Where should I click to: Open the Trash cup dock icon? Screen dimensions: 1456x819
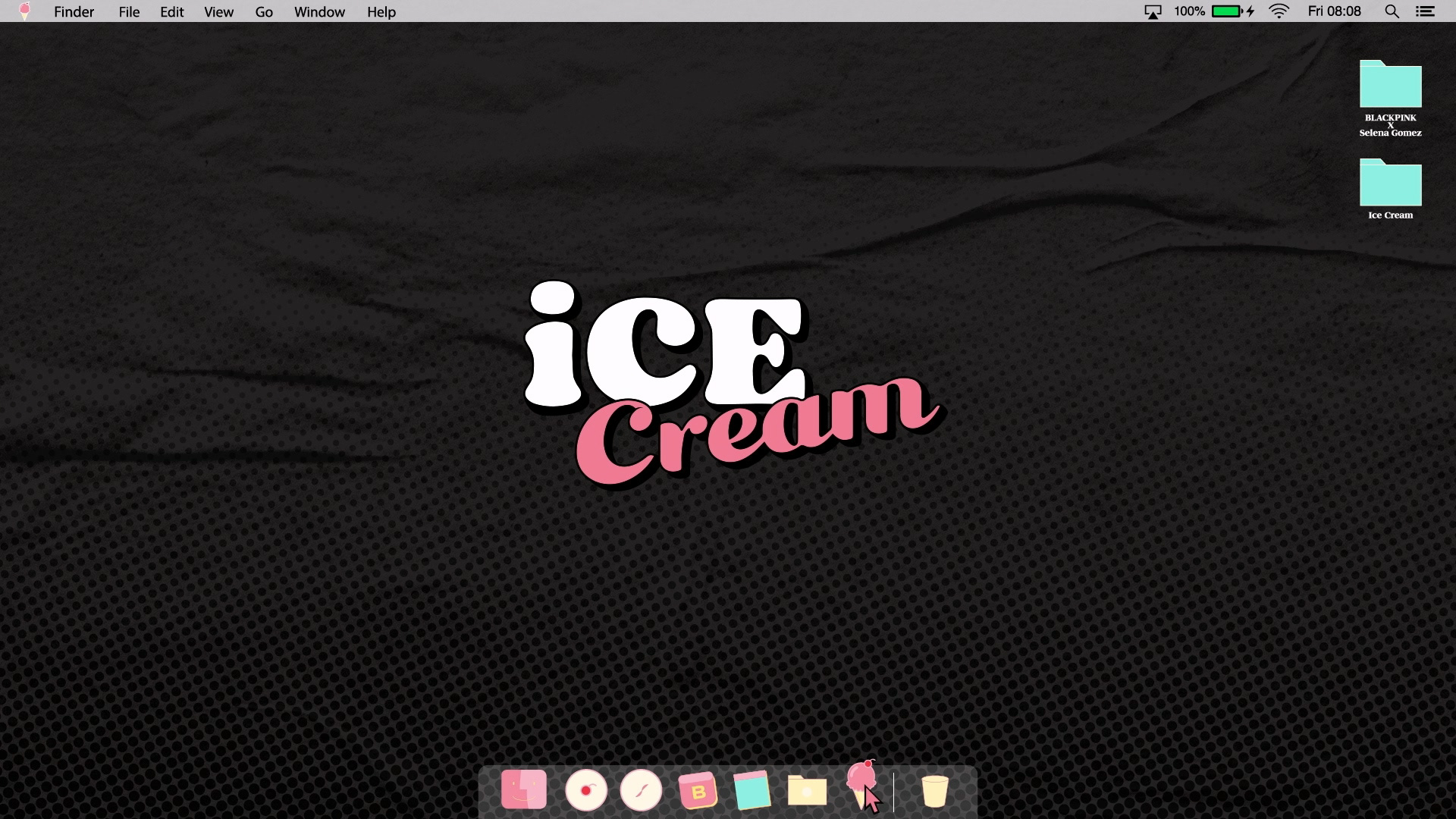(x=934, y=791)
